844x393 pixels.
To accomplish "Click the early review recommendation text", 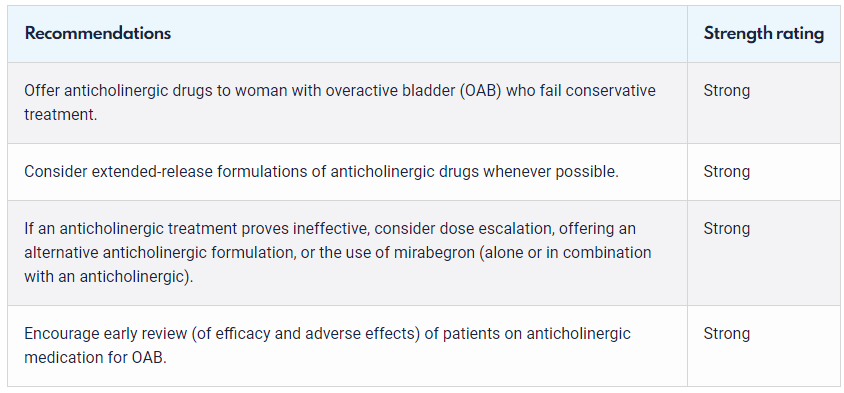I will (x=327, y=346).
